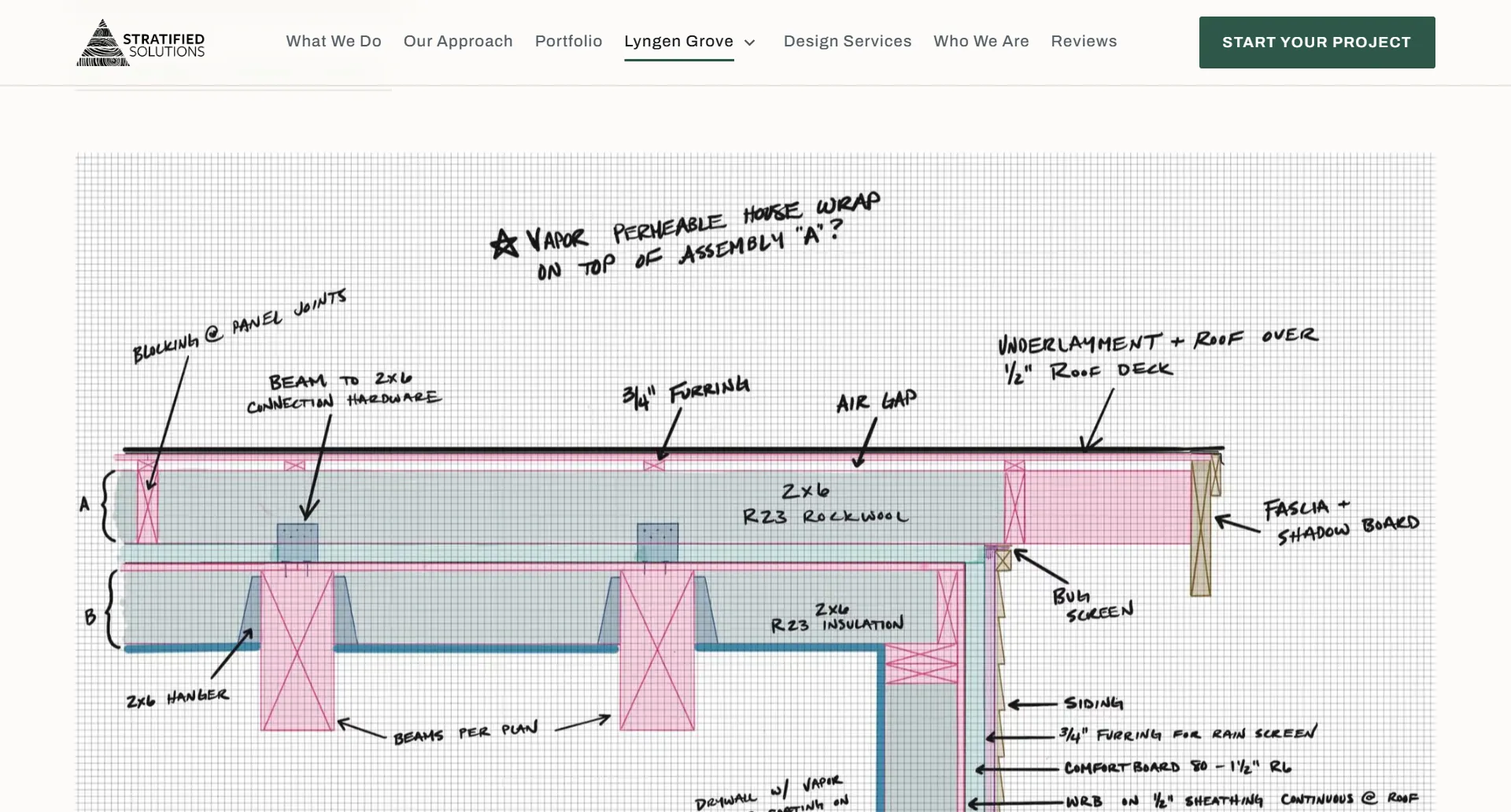Click the Stratified Solutions logo
This screenshot has height=812, width=1511.
(x=141, y=42)
